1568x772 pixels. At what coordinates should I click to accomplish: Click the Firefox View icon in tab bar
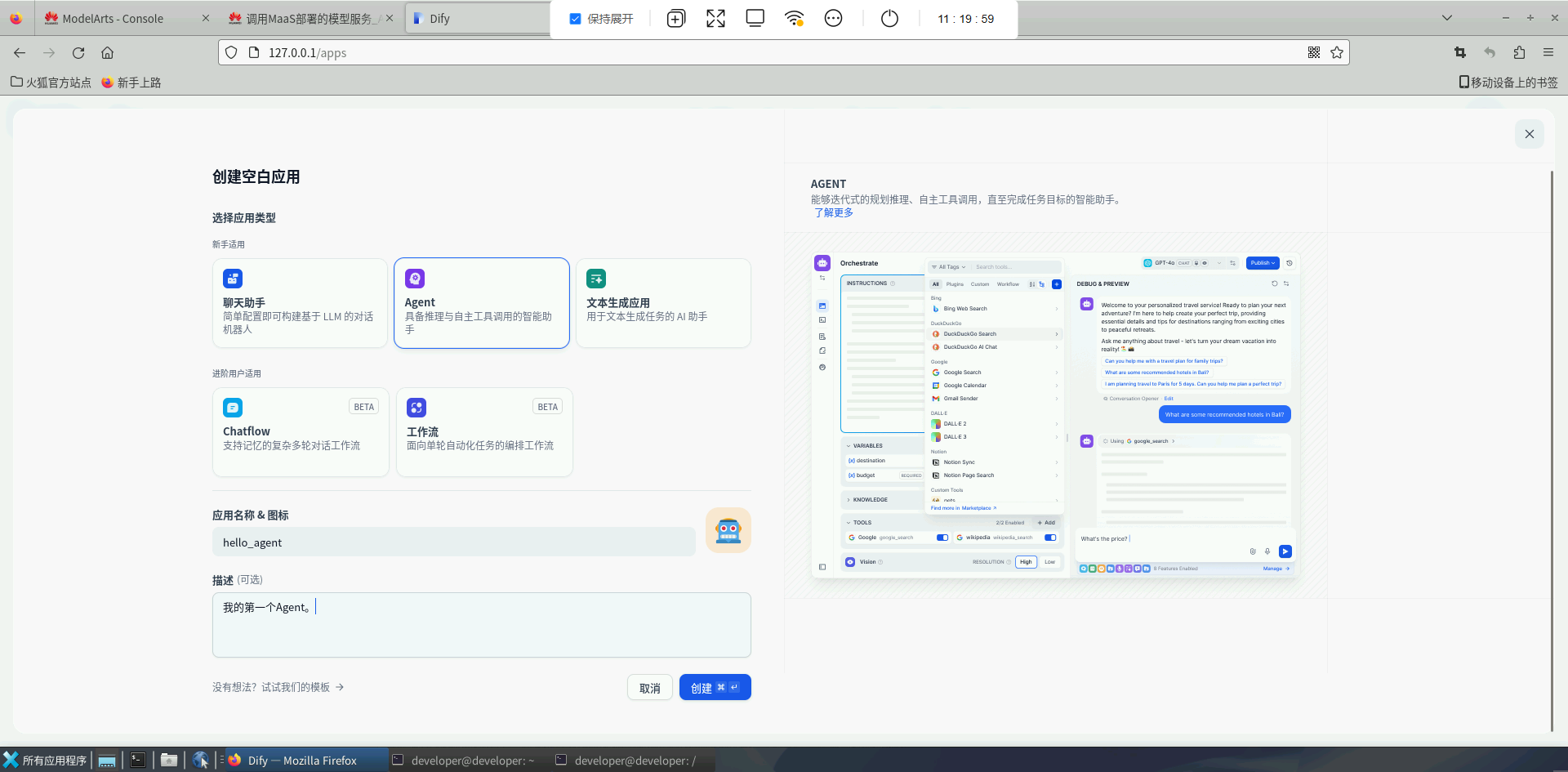(16, 18)
